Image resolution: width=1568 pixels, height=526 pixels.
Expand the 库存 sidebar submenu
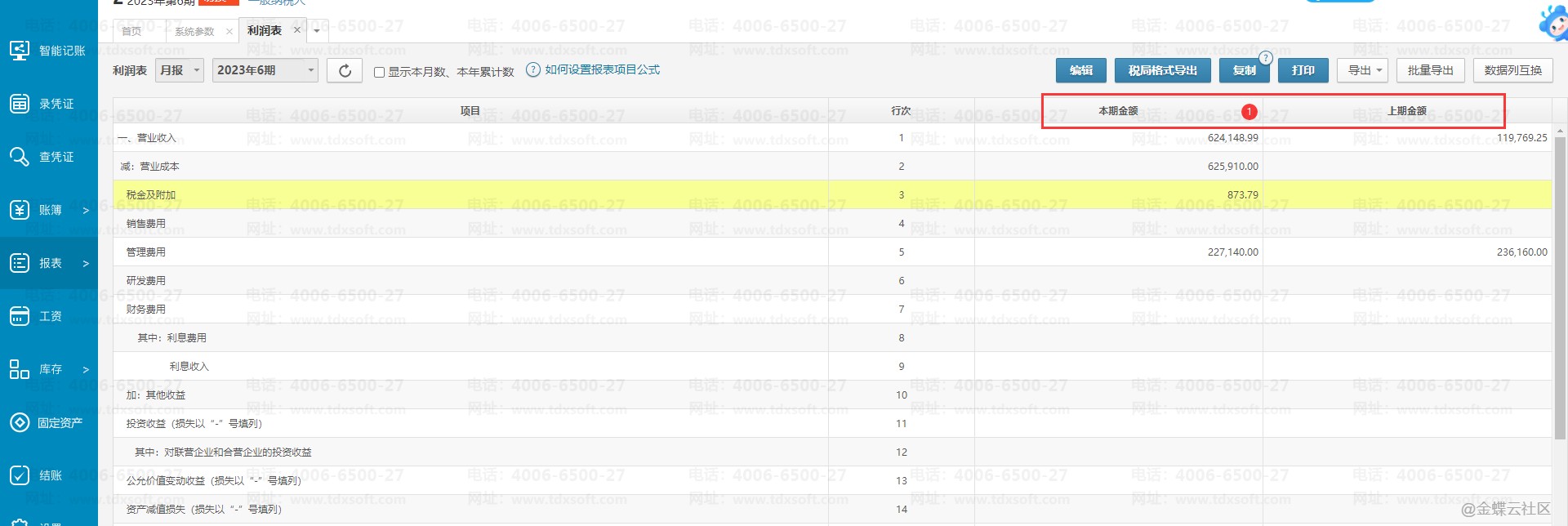pos(85,370)
